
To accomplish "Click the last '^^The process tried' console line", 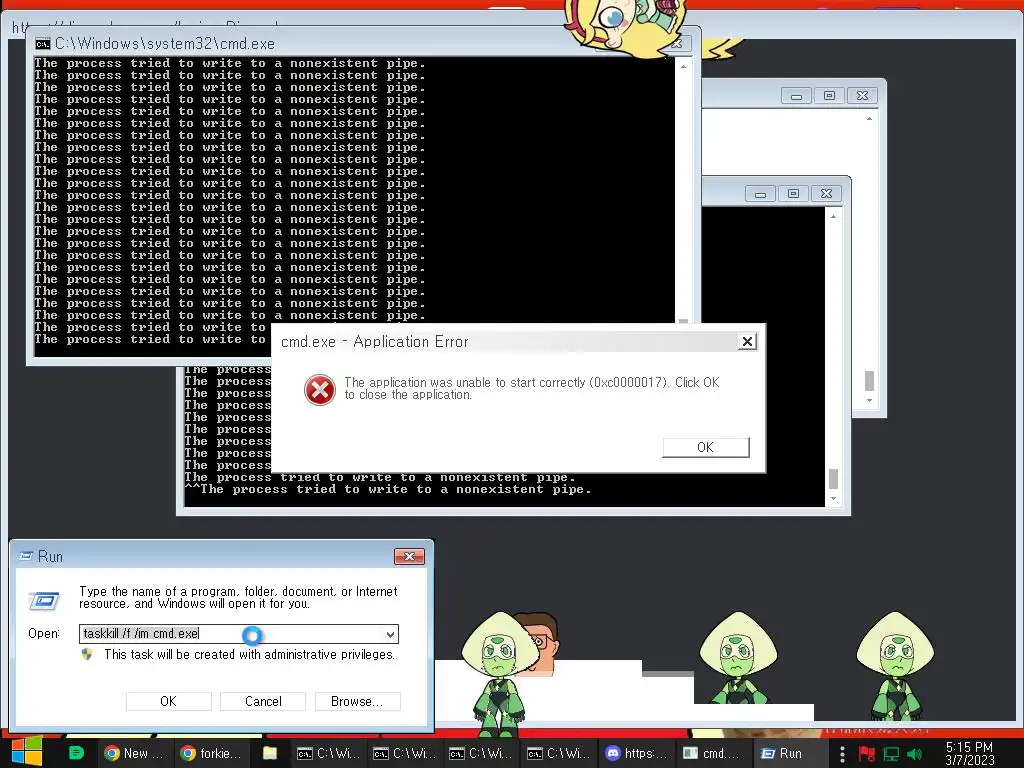I will point(388,490).
